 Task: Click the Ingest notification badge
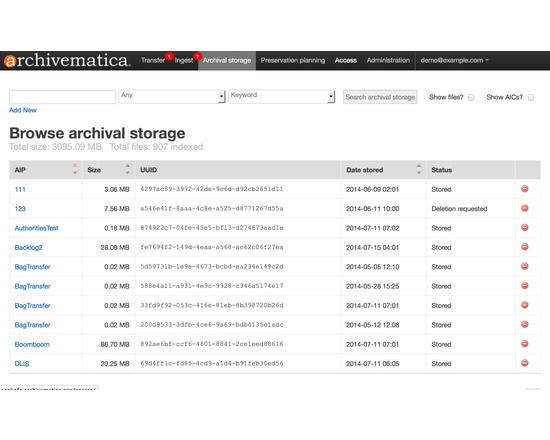(x=197, y=56)
